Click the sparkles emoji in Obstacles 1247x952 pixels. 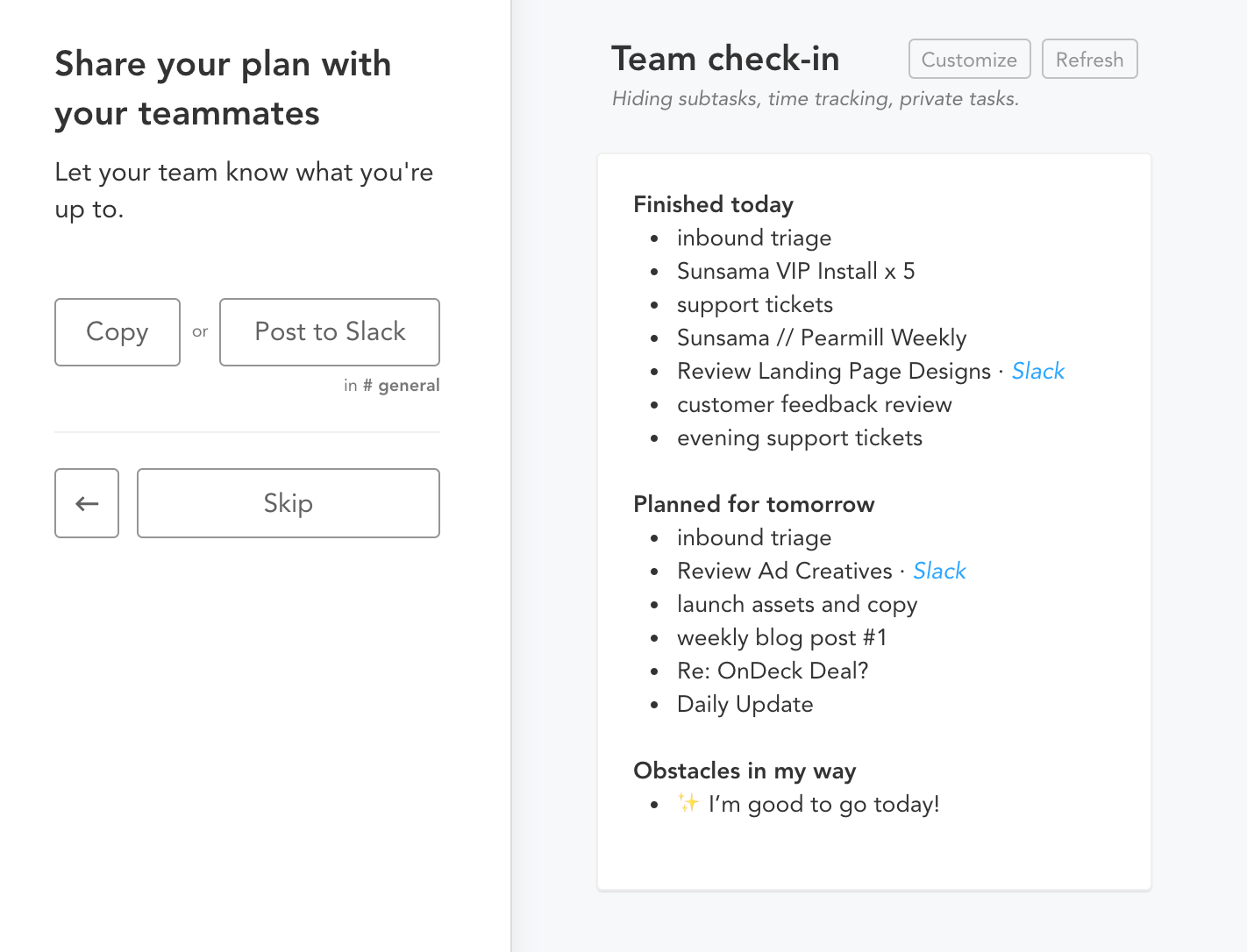click(688, 803)
